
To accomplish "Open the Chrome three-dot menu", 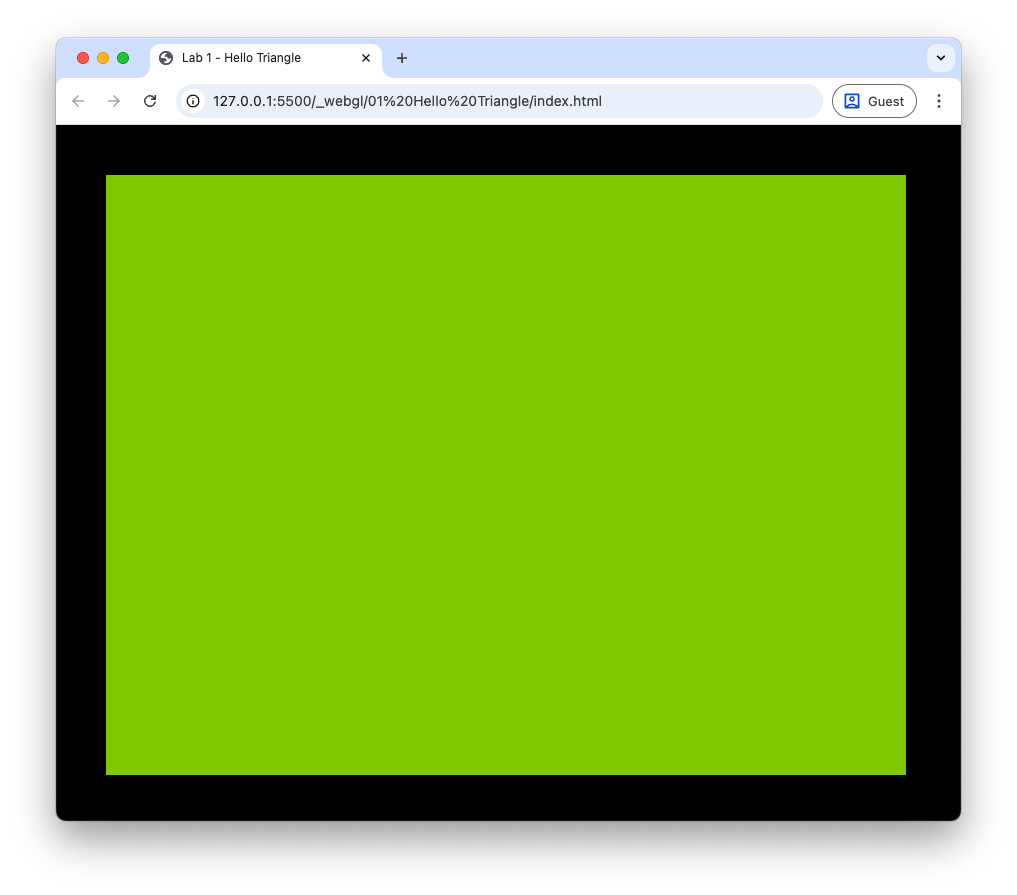I will 939,101.
